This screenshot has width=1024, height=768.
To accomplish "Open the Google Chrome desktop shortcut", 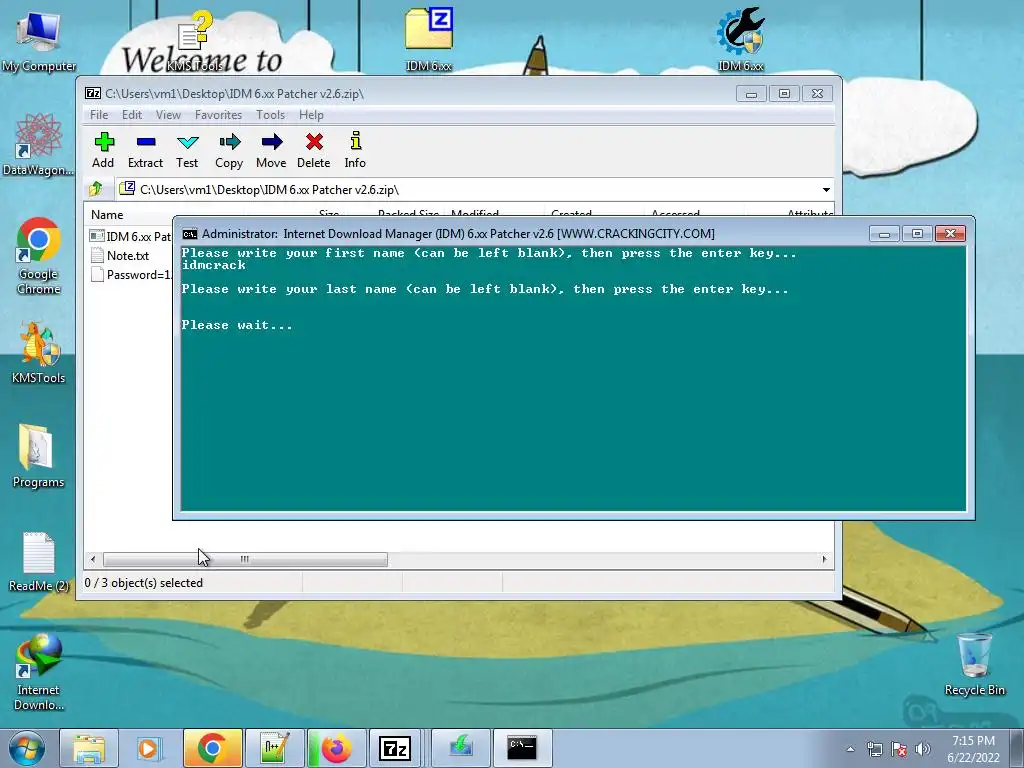I will (x=39, y=255).
